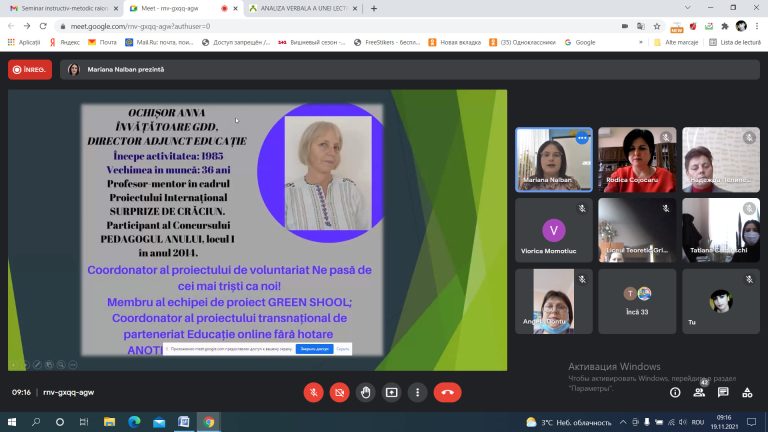768x432 pixels.
Task: Open the meeting chat panel
Action: pos(723,392)
